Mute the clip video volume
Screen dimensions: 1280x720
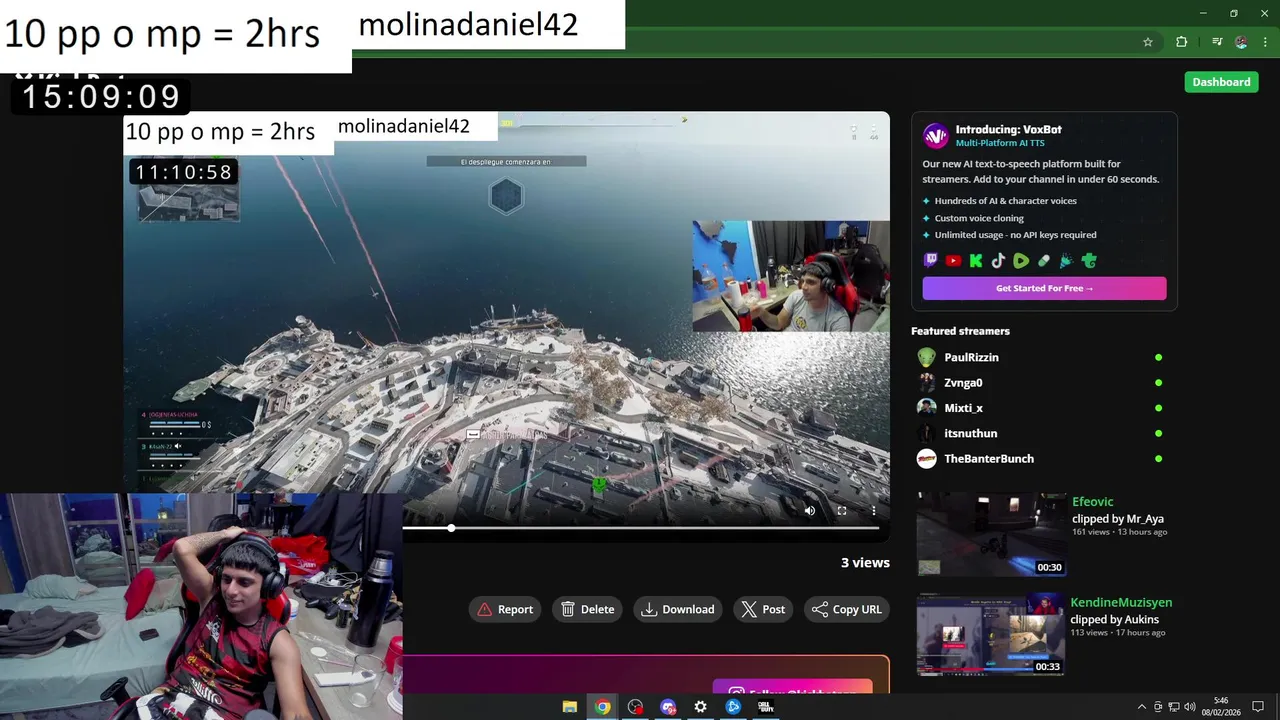pos(810,511)
